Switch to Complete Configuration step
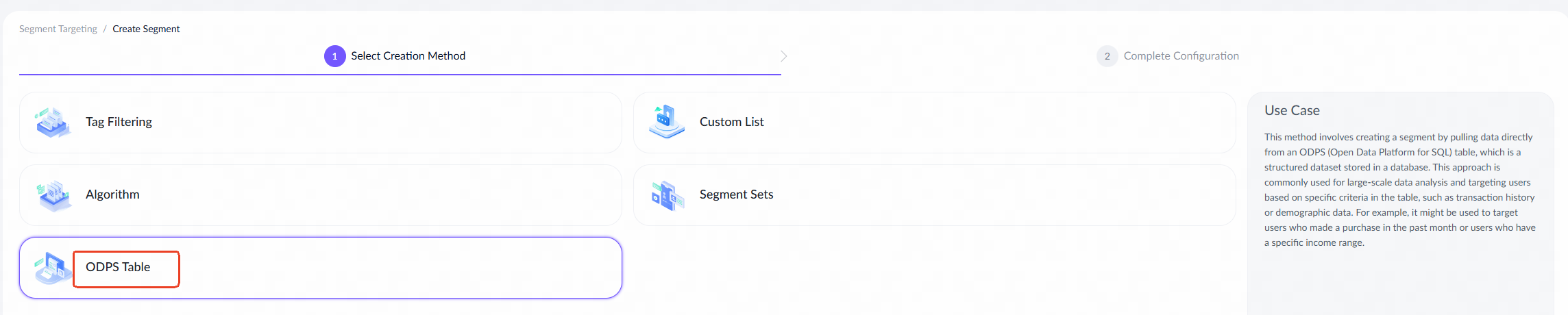 tap(1181, 56)
